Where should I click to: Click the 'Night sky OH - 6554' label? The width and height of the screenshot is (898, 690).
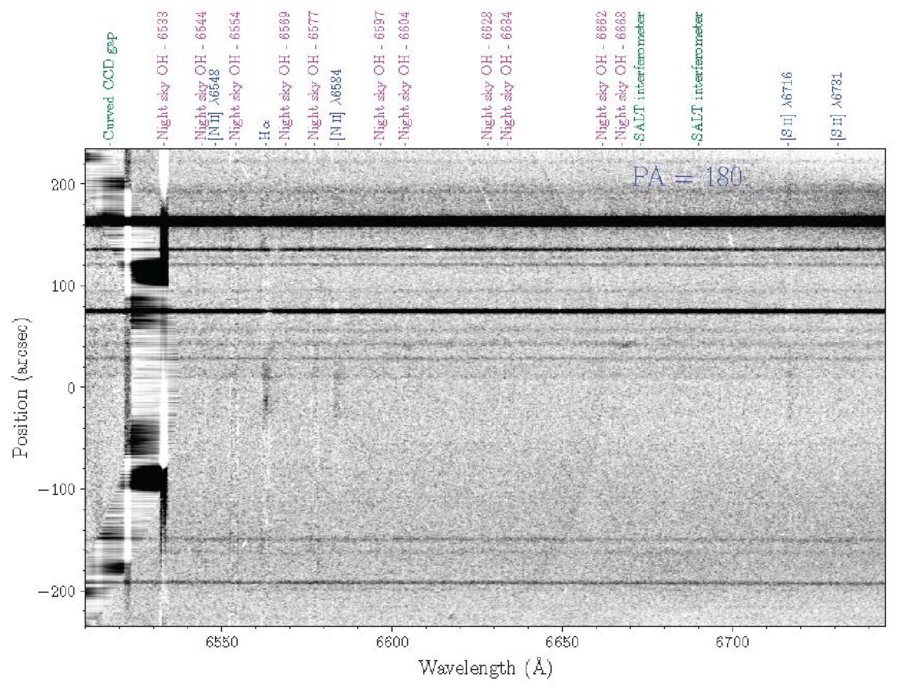(235, 76)
